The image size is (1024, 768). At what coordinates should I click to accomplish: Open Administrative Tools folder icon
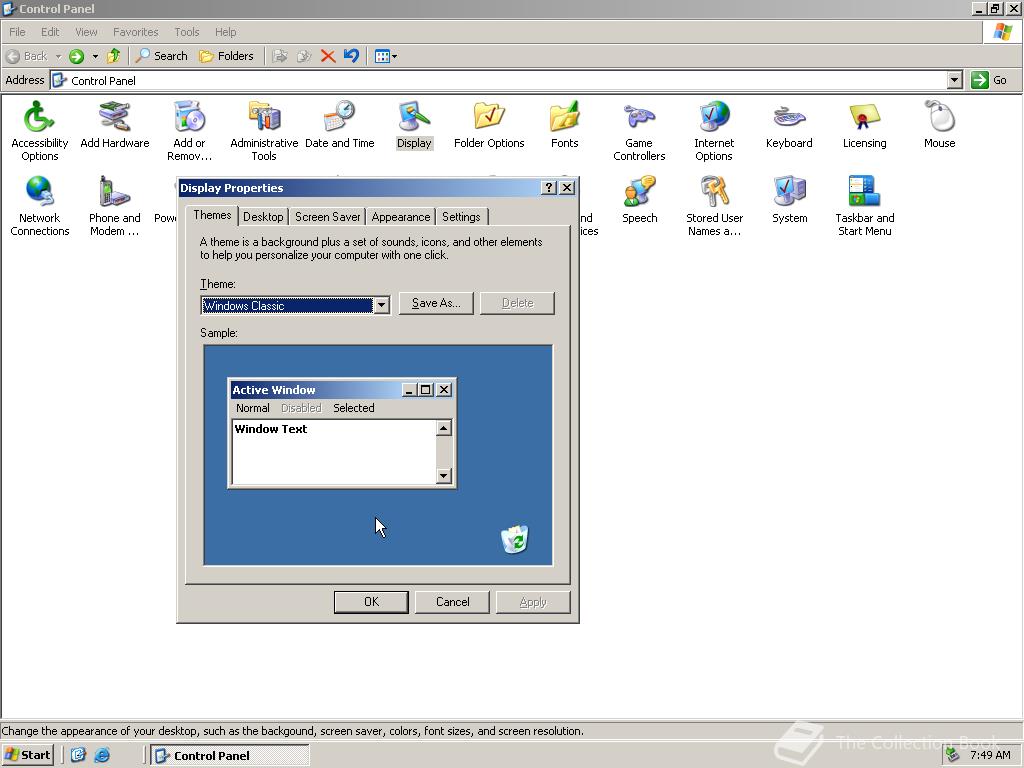(264, 130)
